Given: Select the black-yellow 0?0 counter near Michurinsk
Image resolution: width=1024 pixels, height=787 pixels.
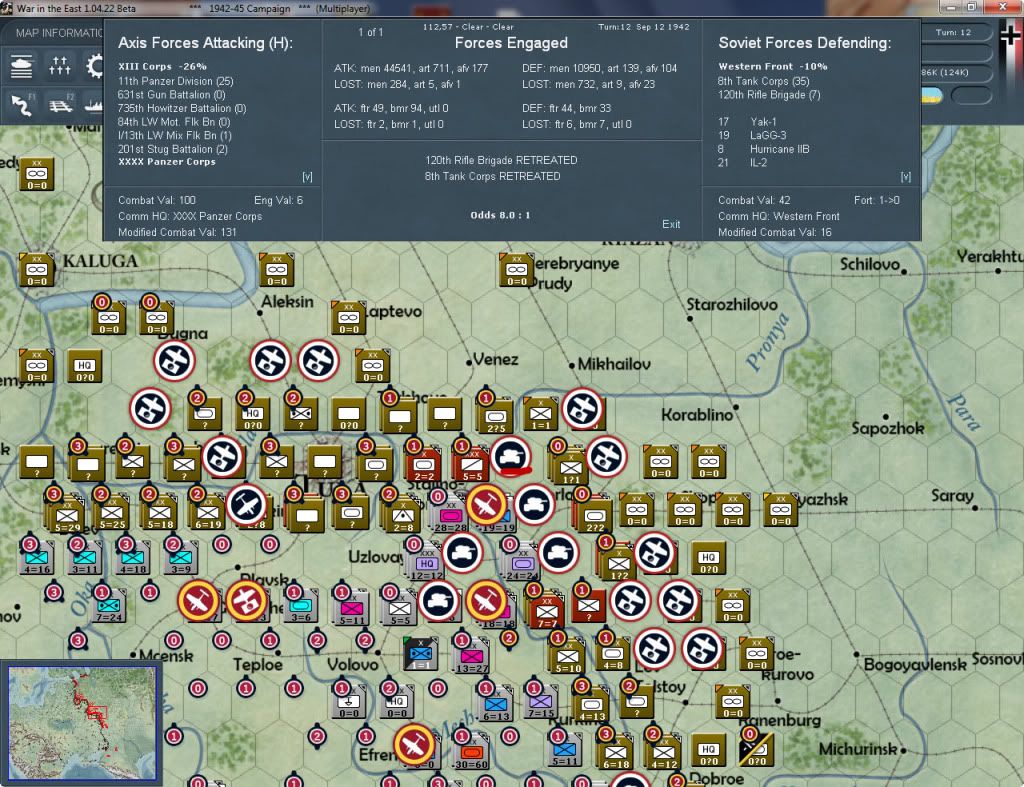Looking at the screenshot, I should pos(756,749).
